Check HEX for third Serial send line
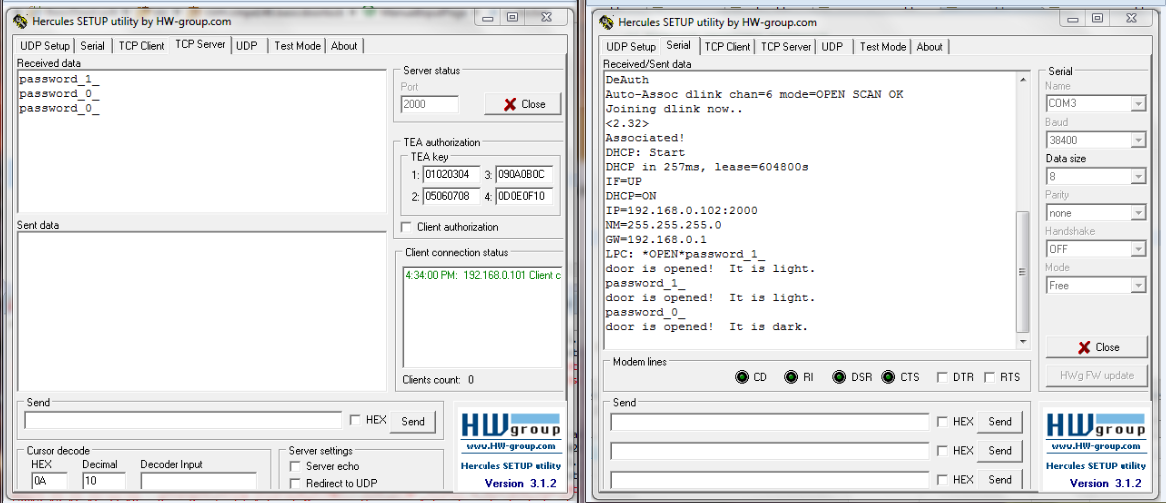The width and height of the screenshot is (1166, 503). coord(942,480)
